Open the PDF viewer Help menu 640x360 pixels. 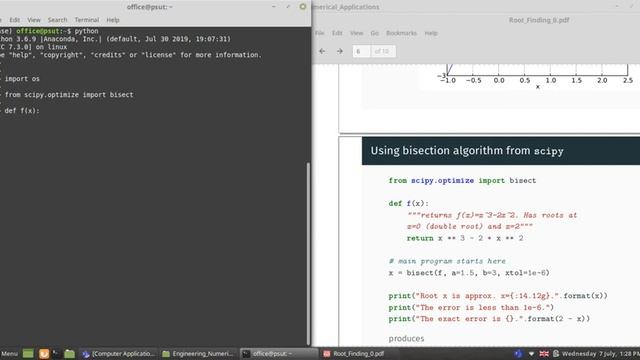pos(431,33)
